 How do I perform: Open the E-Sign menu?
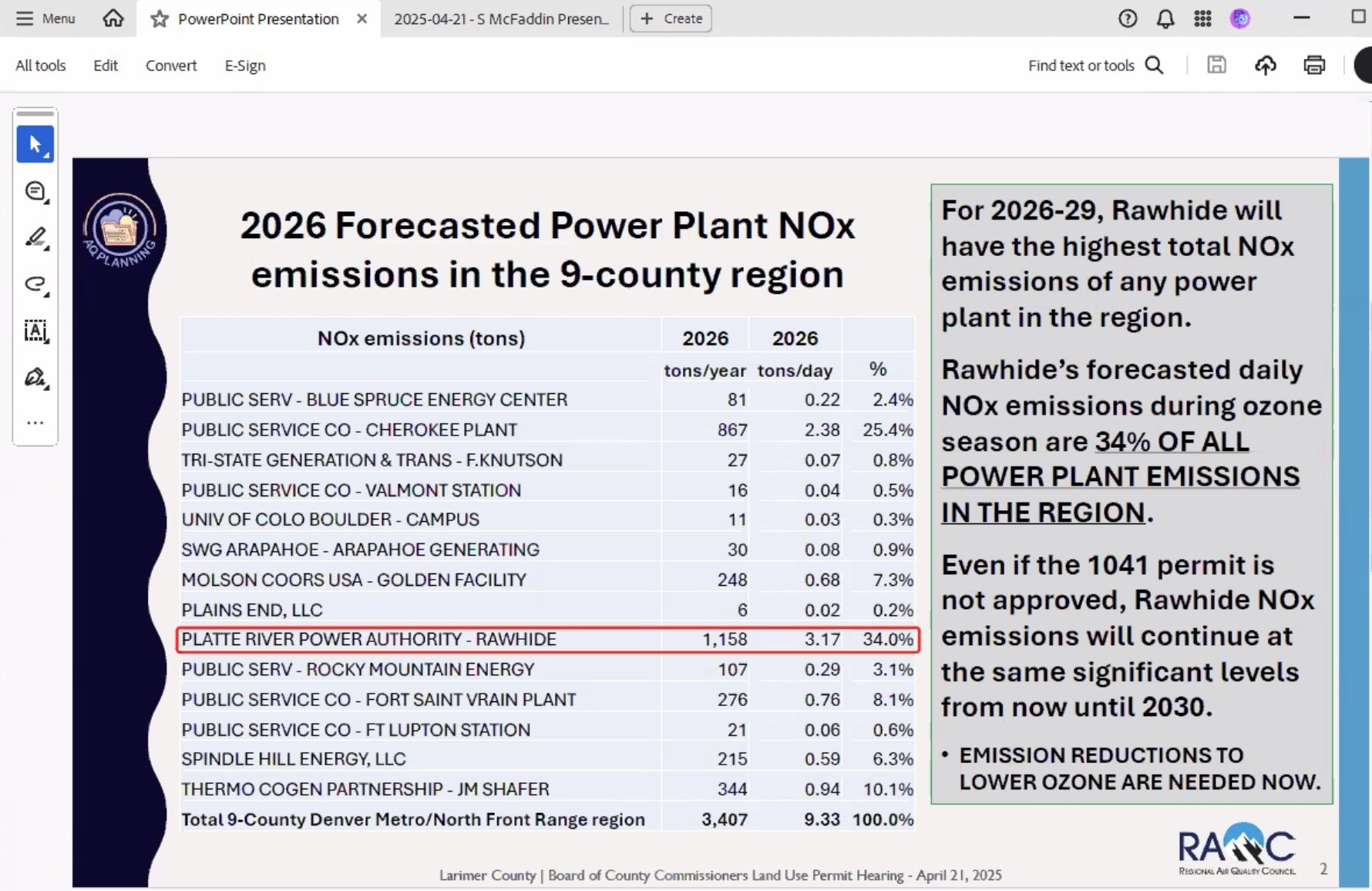[245, 66]
